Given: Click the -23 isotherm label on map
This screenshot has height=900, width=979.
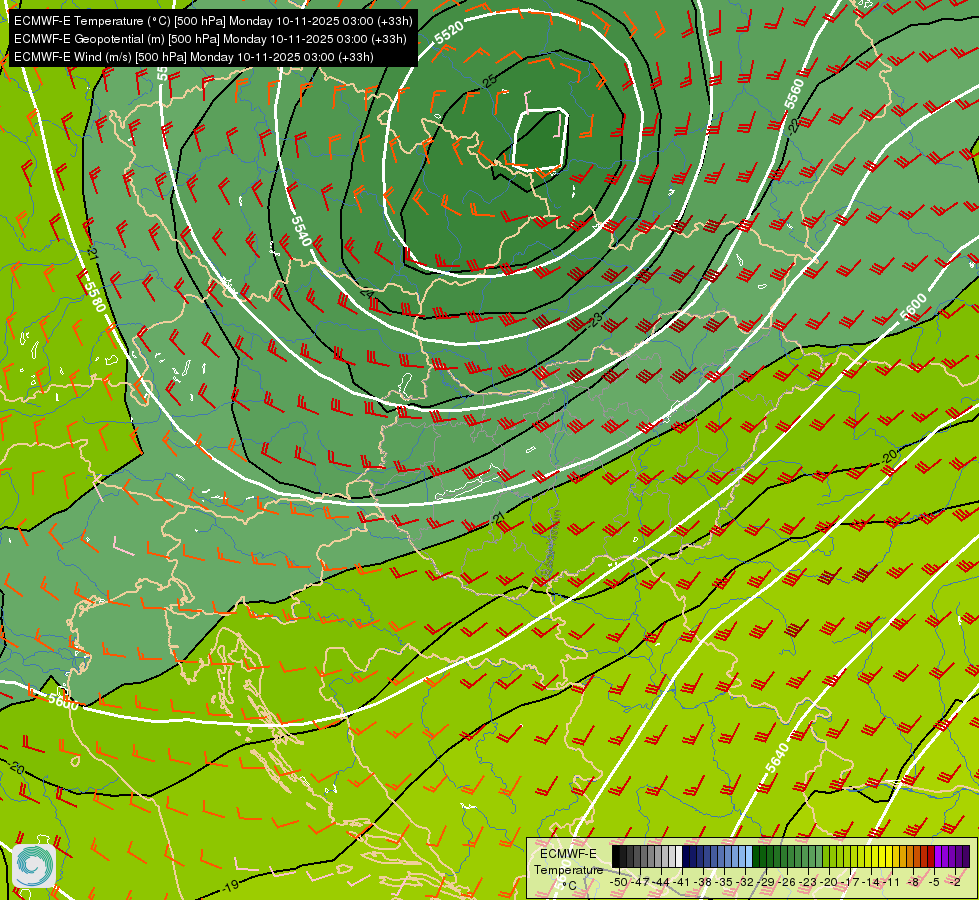Looking at the screenshot, I should click(594, 320).
